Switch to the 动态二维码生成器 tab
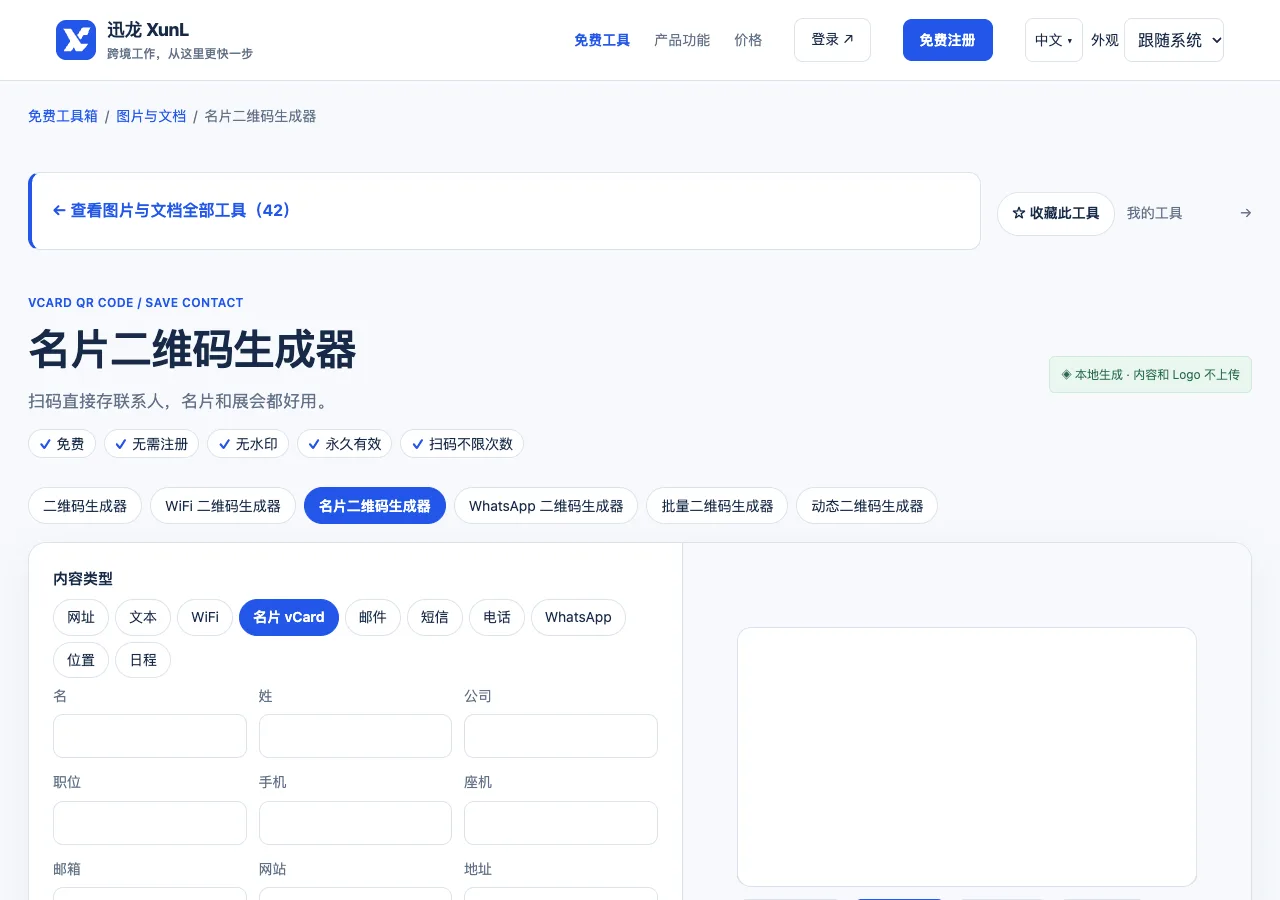This screenshot has height=900, width=1280. 867,506
